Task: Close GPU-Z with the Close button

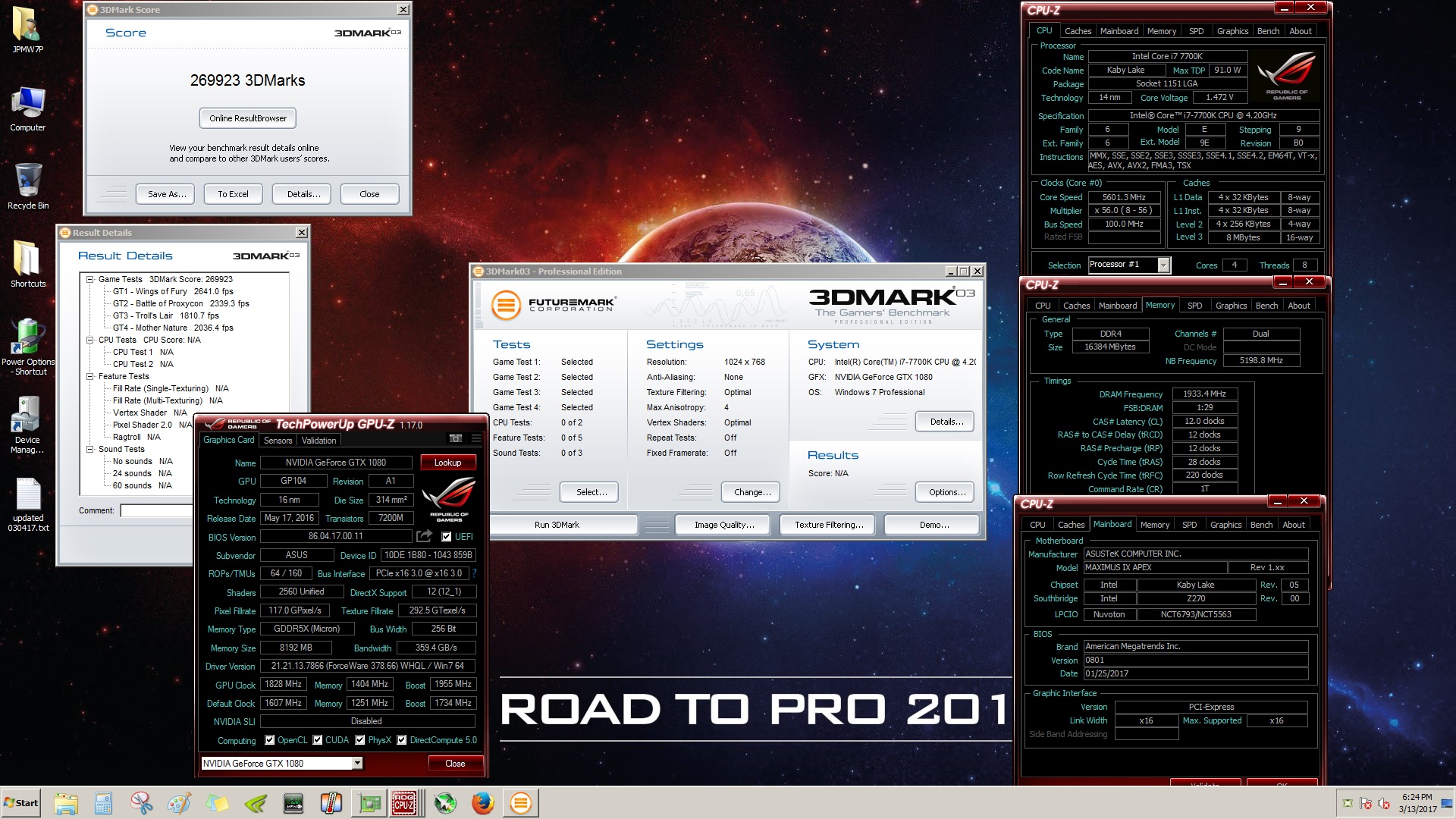Action: coord(455,764)
